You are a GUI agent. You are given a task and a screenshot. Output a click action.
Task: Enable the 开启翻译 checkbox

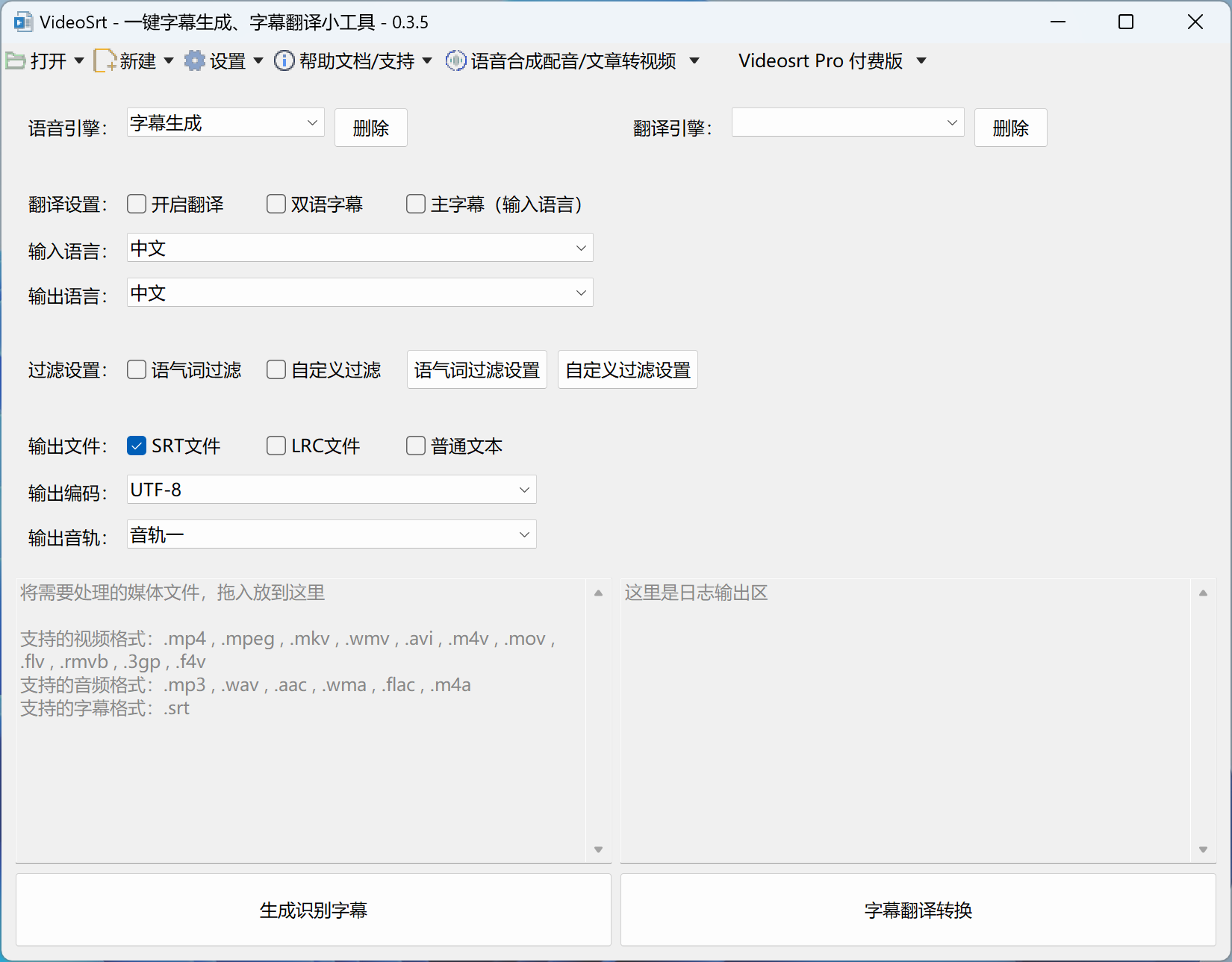pyautogui.click(x=137, y=204)
